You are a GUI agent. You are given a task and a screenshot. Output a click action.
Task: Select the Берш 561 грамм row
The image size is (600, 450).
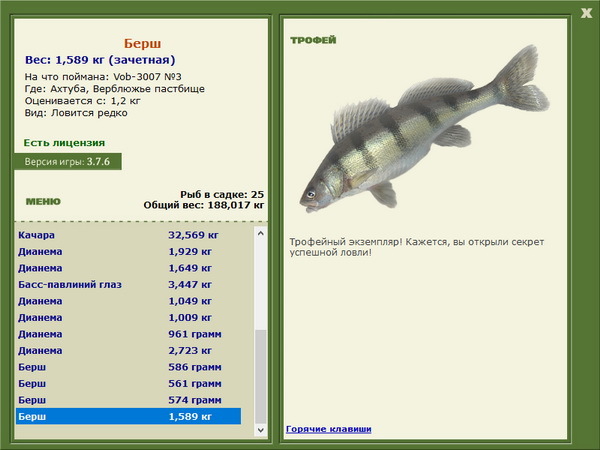tap(129, 383)
